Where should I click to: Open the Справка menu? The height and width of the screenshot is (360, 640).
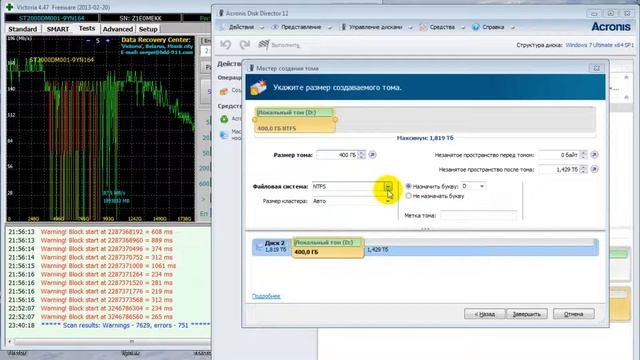[x=493, y=27]
